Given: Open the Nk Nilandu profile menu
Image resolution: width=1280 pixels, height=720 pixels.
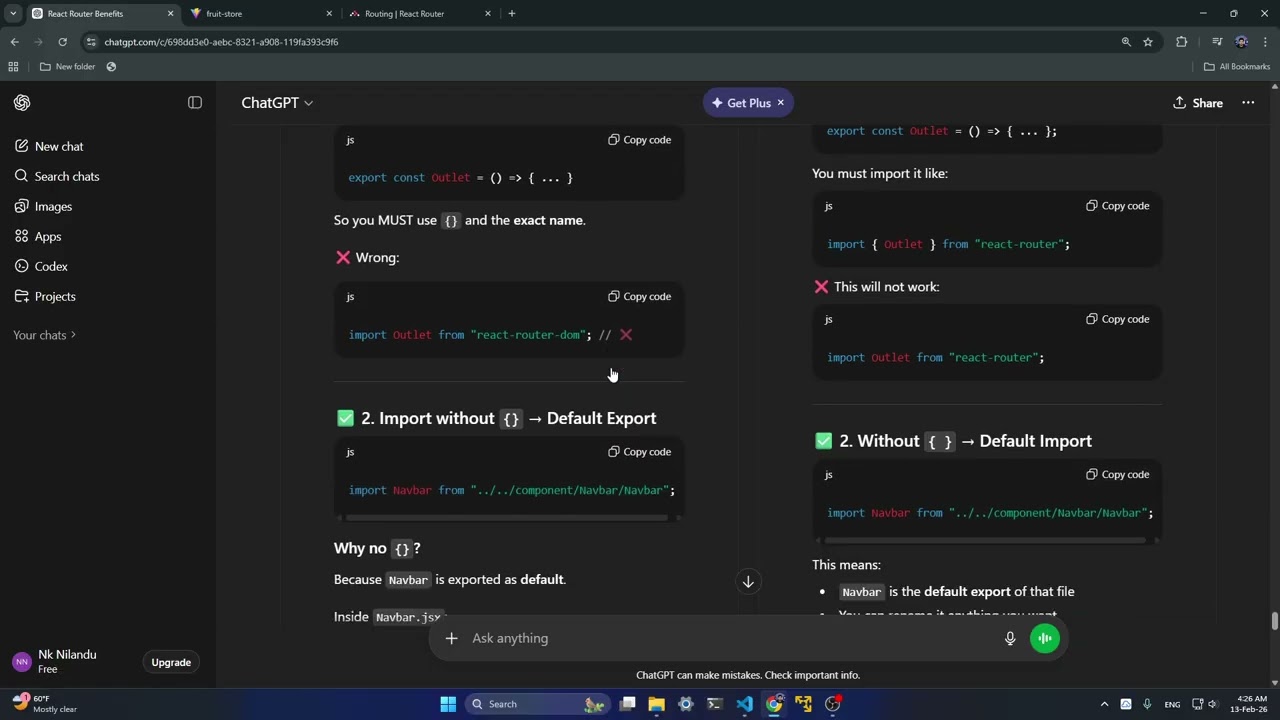Looking at the screenshot, I should click(x=67, y=662).
